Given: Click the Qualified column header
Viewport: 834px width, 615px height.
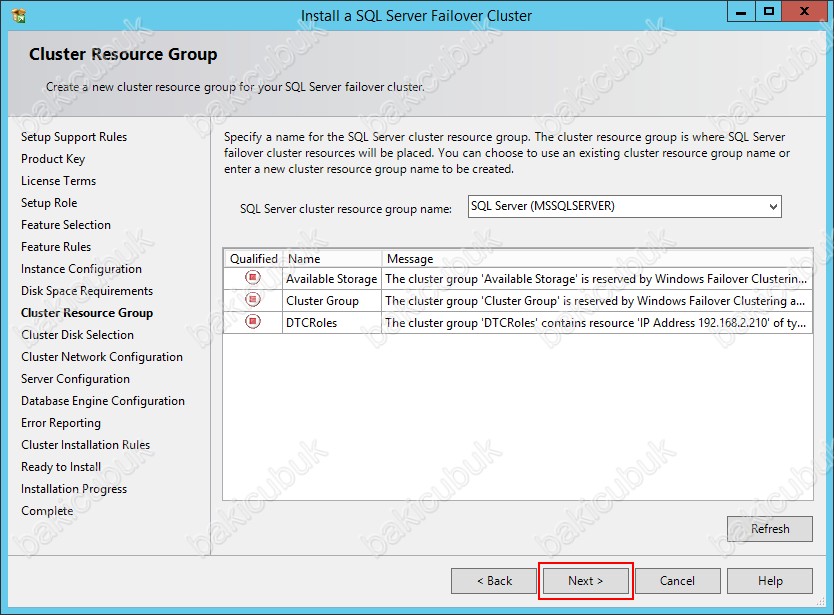Looking at the screenshot, I should click(253, 259).
